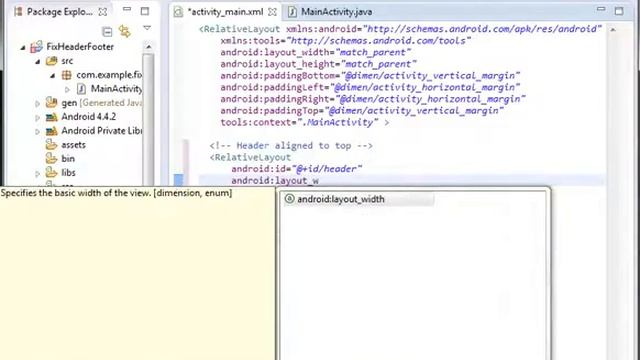Image resolution: width=640 pixels, height=360 pixels.
Task: Collapse the com.example package node
Action: click(x=53, y=76)
